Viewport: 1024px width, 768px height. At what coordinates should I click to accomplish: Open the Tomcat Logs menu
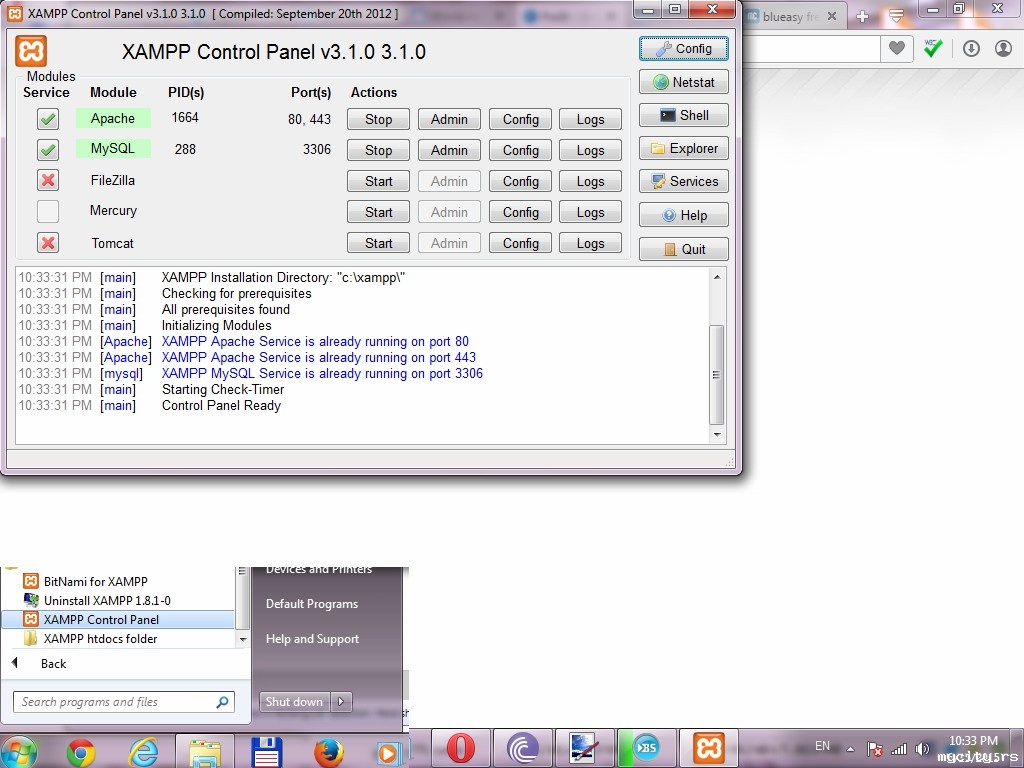pyautogui.click(x=590, y=243)
